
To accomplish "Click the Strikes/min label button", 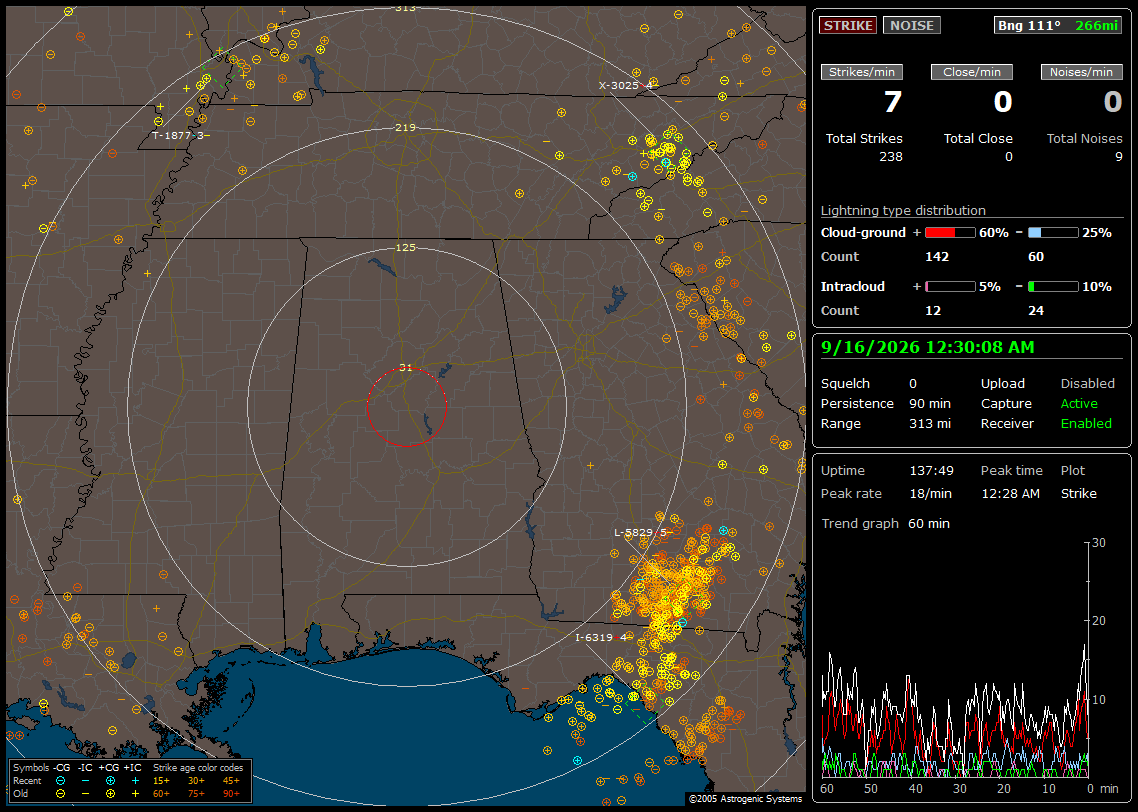I will [861, 72].
